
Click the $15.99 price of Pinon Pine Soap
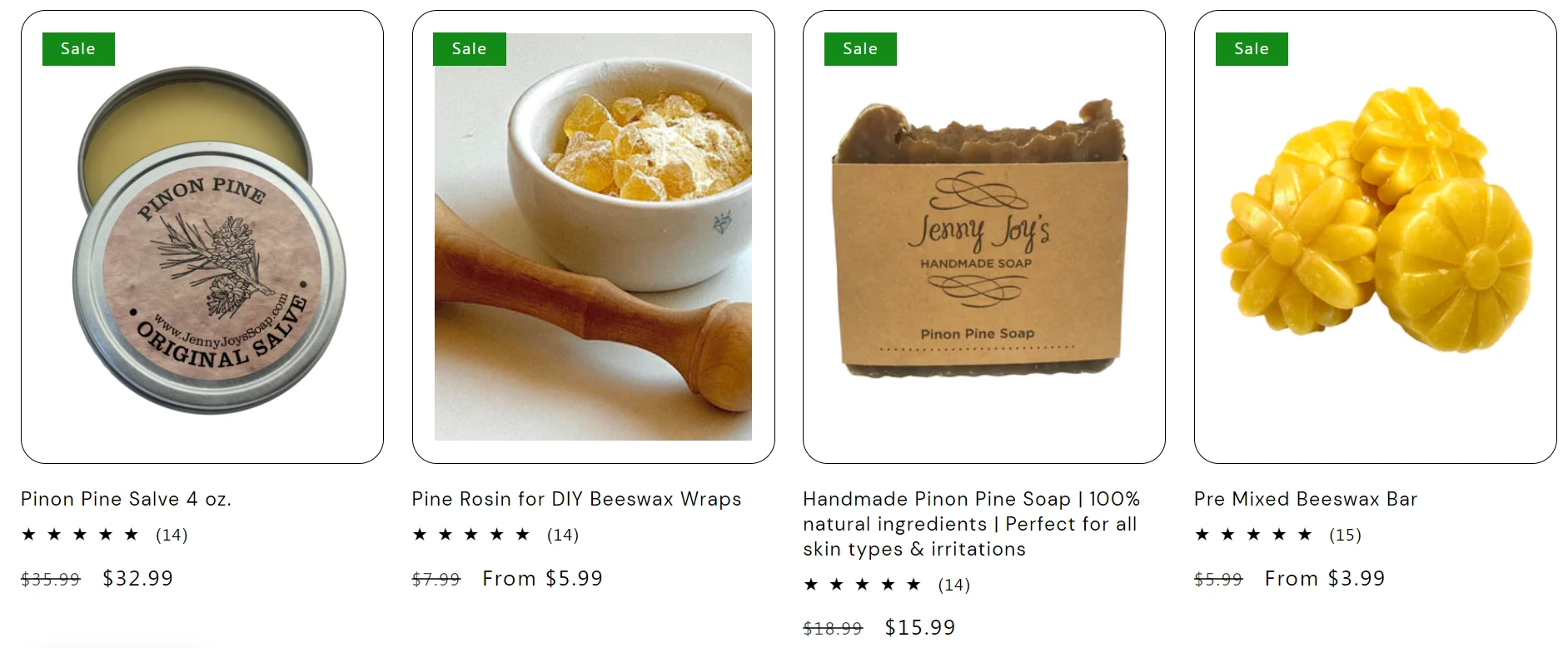tap(920, 627)
